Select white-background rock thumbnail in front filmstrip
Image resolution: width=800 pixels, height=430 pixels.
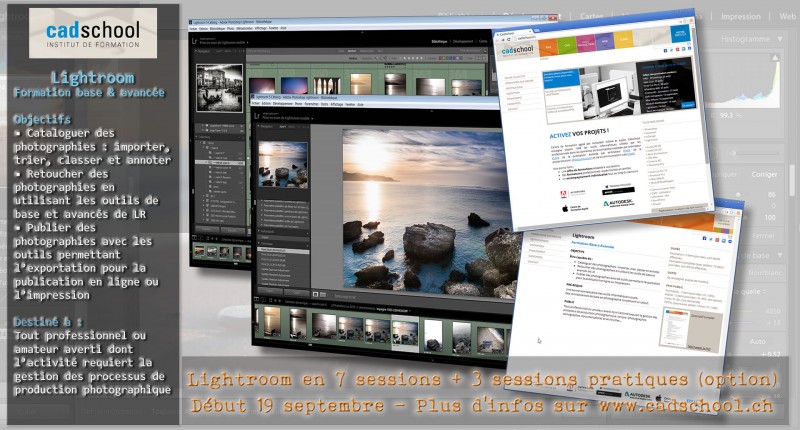(x=433, y=336)
